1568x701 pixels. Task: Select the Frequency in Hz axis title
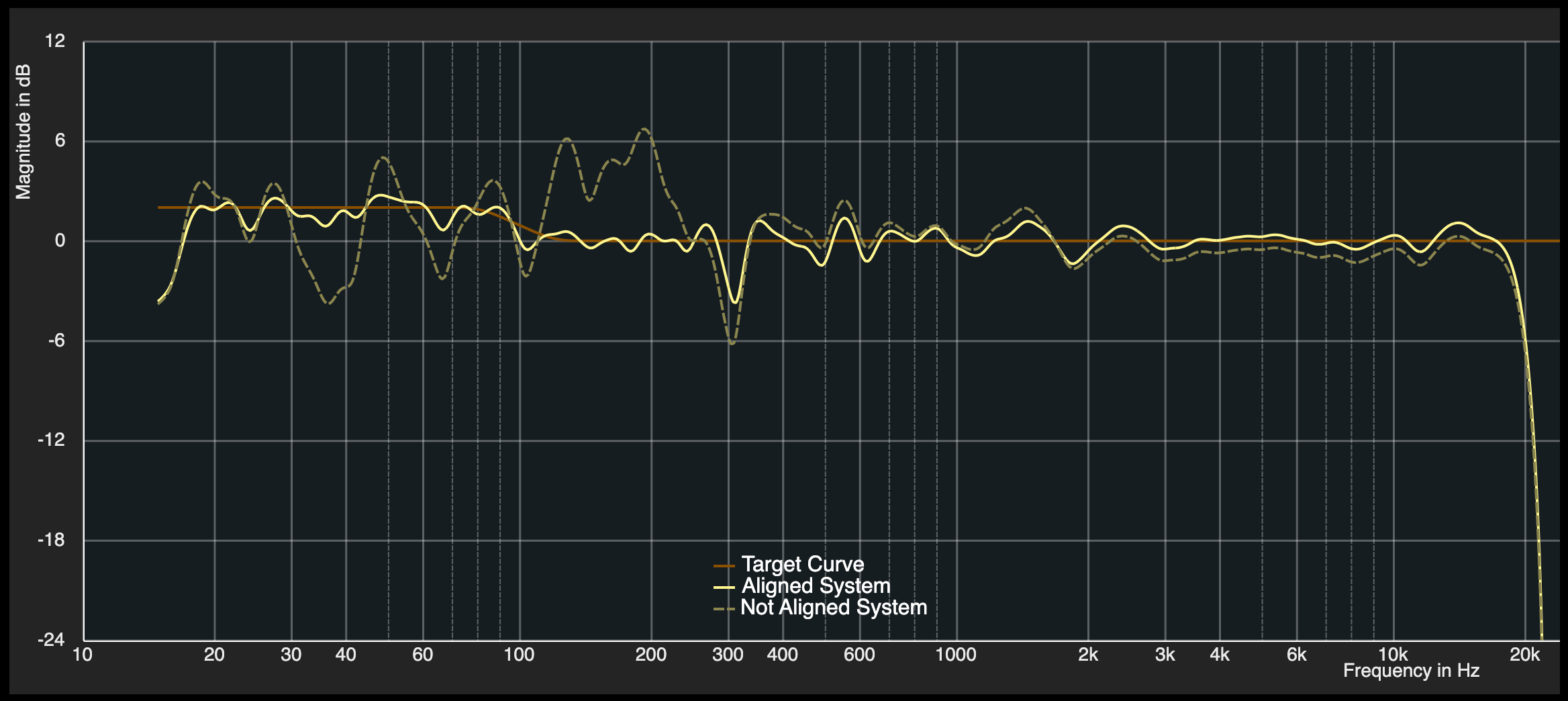1411,671
